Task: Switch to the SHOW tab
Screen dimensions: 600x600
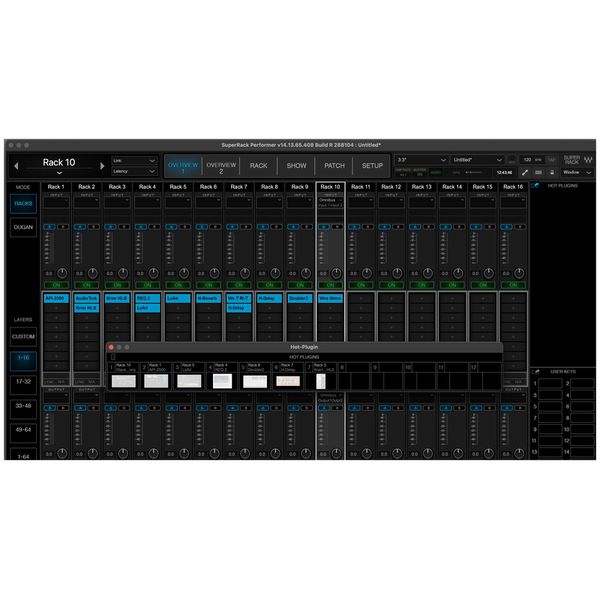Action: point(297,166)
